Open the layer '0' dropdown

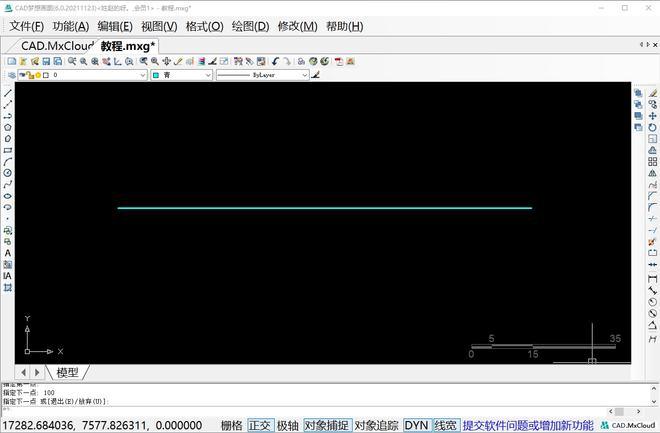[x=82, y=75]
